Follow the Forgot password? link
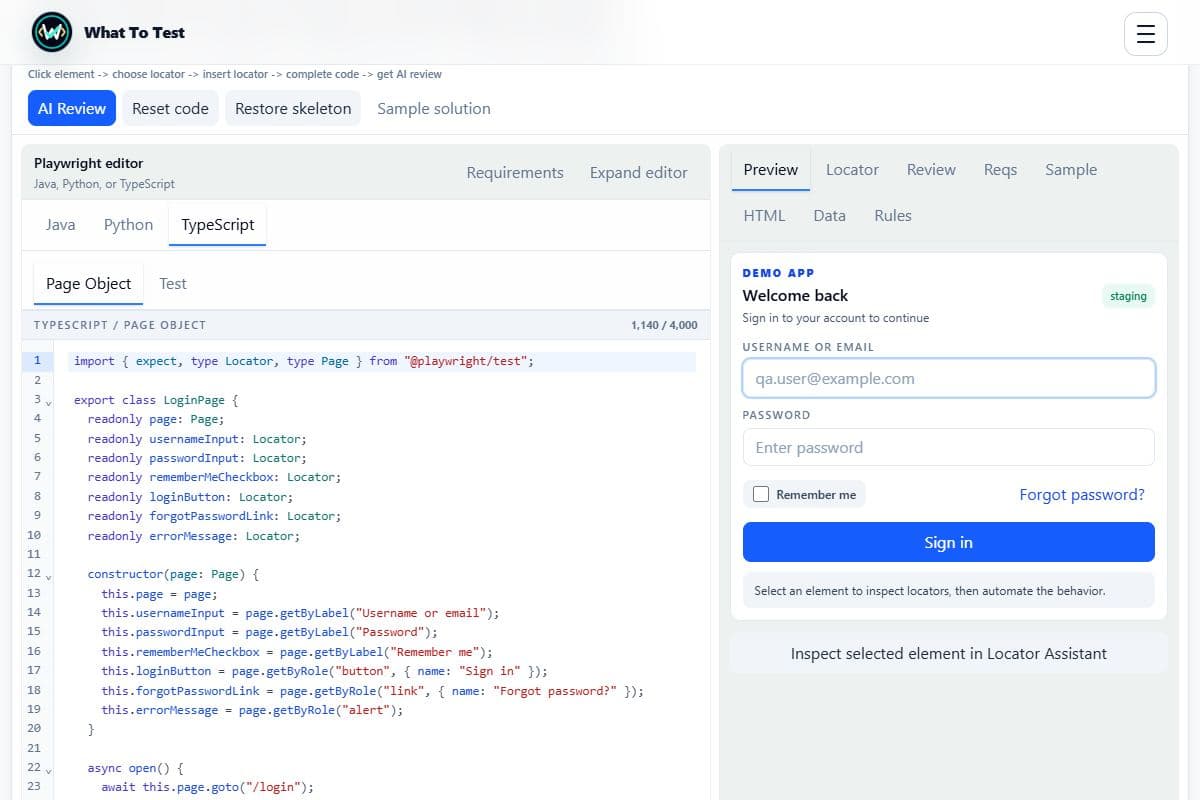1200x800 pixels. (x=1082, y=494)
